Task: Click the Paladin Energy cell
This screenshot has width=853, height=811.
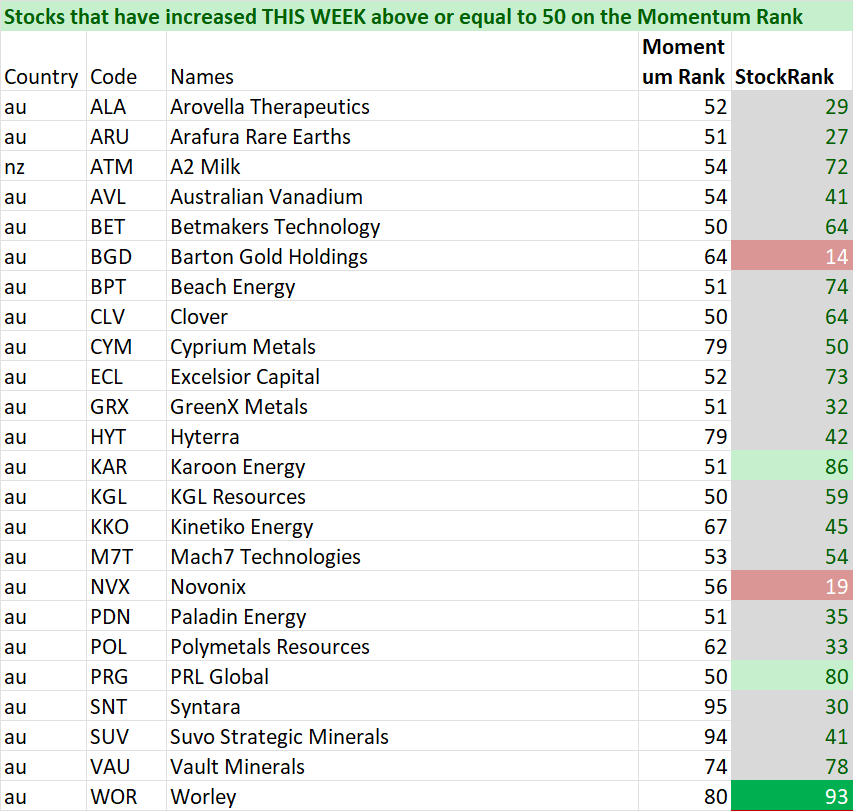Action: (x=402, y=616)
